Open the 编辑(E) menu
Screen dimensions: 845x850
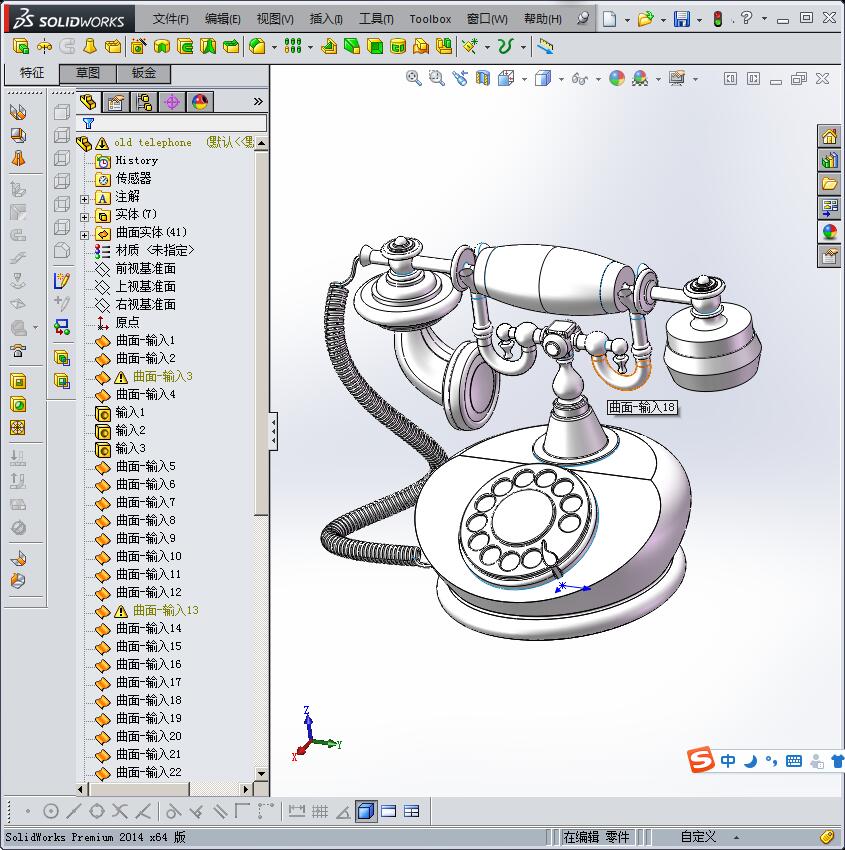pyautogui.click(x=222, y=19)
